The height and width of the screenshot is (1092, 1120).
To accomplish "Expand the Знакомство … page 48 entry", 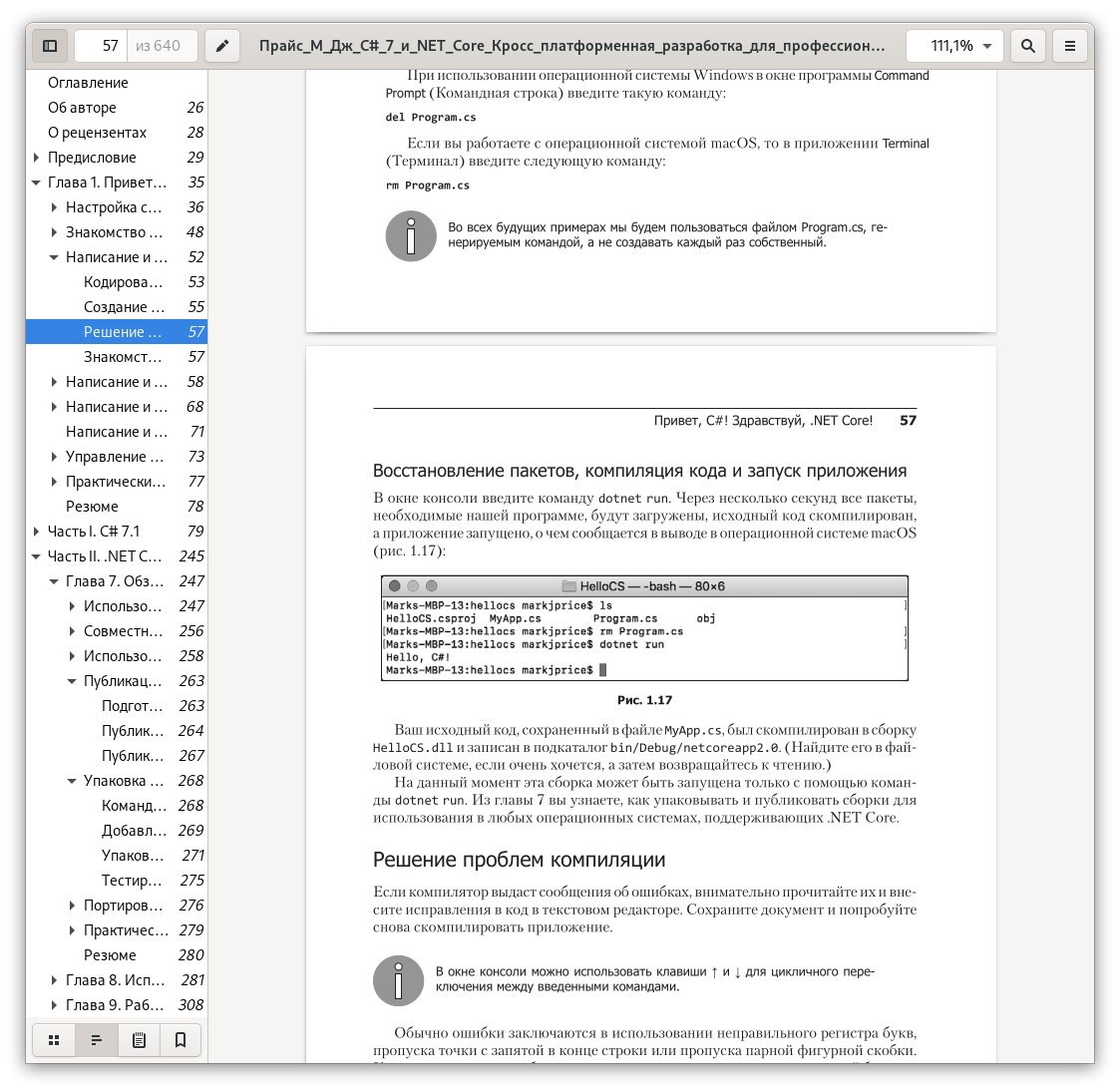I will [x=54, y=232].
